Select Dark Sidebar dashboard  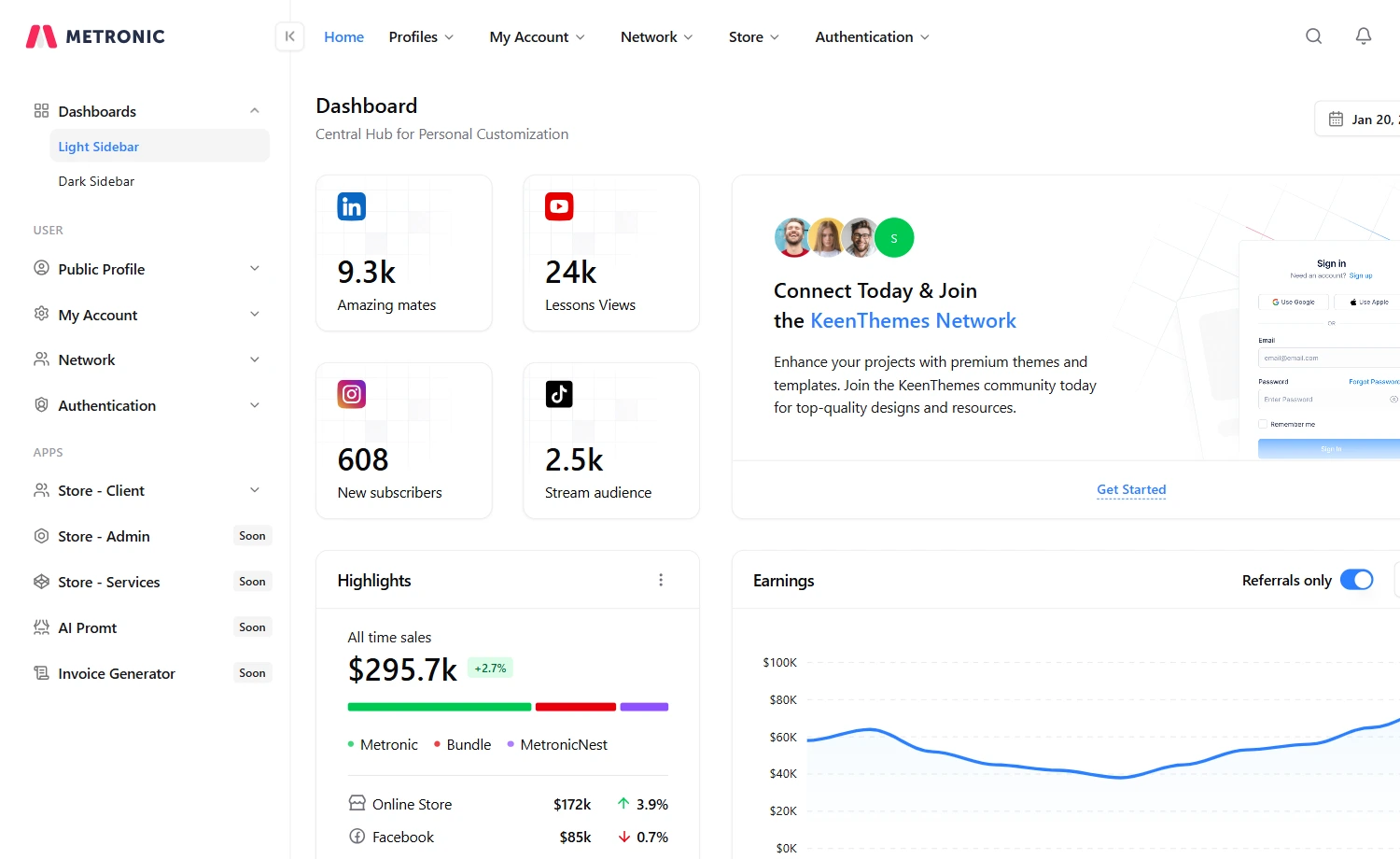pos(160,181)
